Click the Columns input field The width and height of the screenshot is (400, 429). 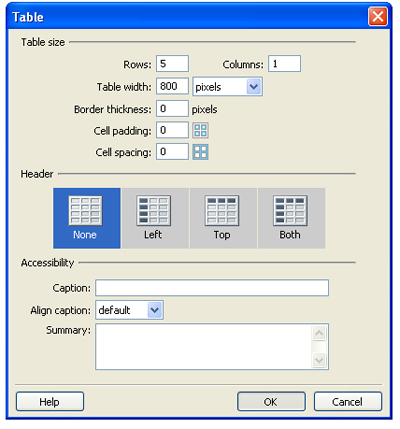284,64
